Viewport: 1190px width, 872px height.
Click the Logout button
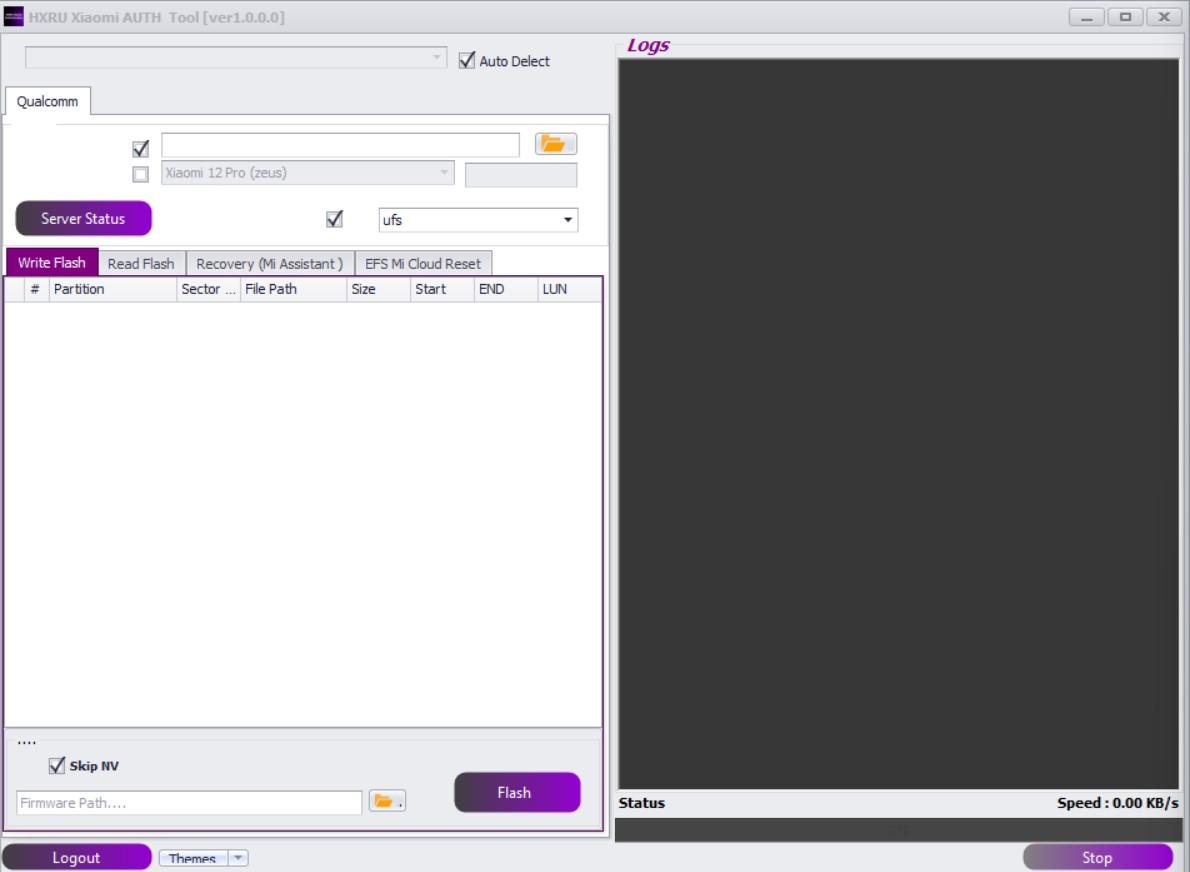pos(76,858)
